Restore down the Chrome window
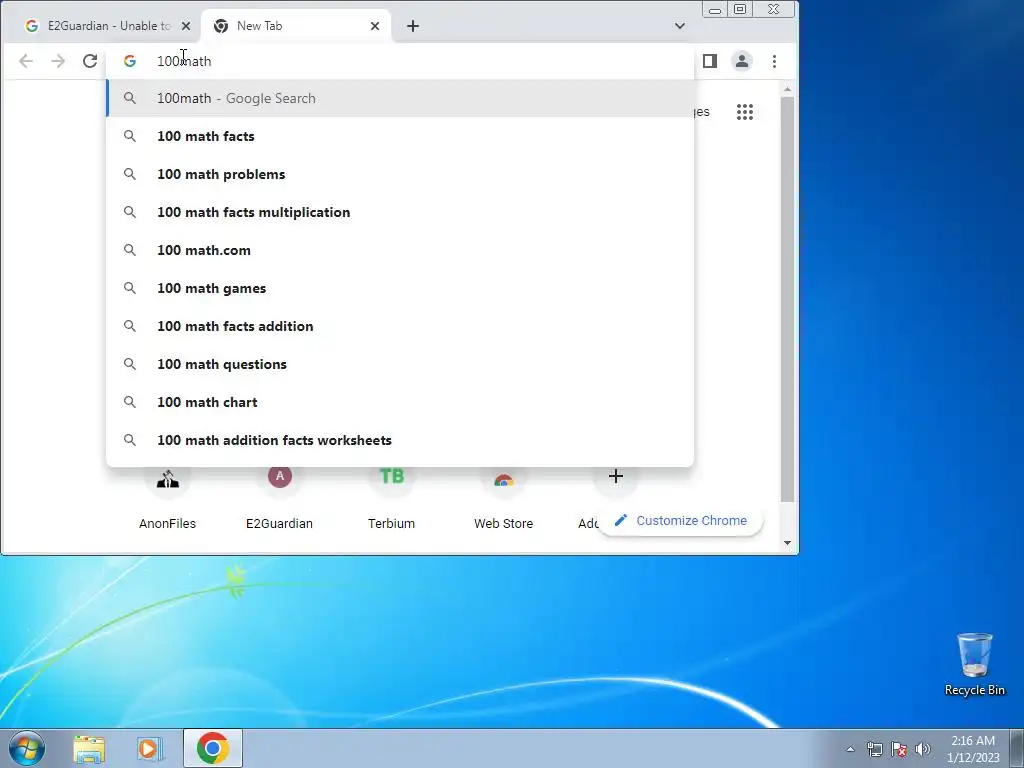Screen dimensions: 1024x768 pos(740,9)
